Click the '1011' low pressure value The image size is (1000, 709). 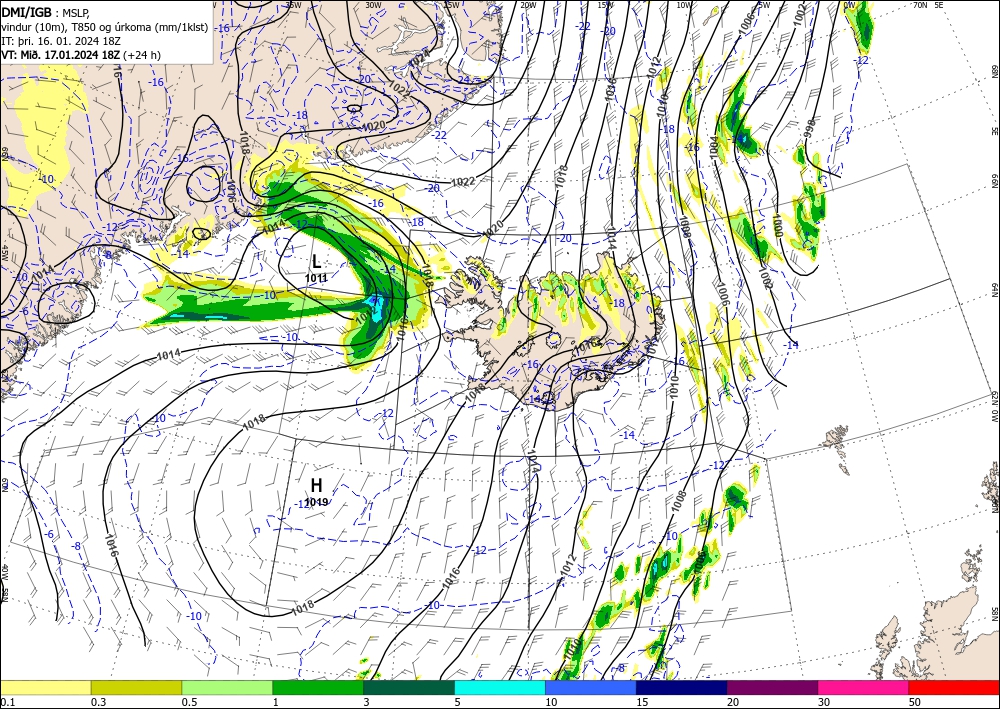point(316,278)
